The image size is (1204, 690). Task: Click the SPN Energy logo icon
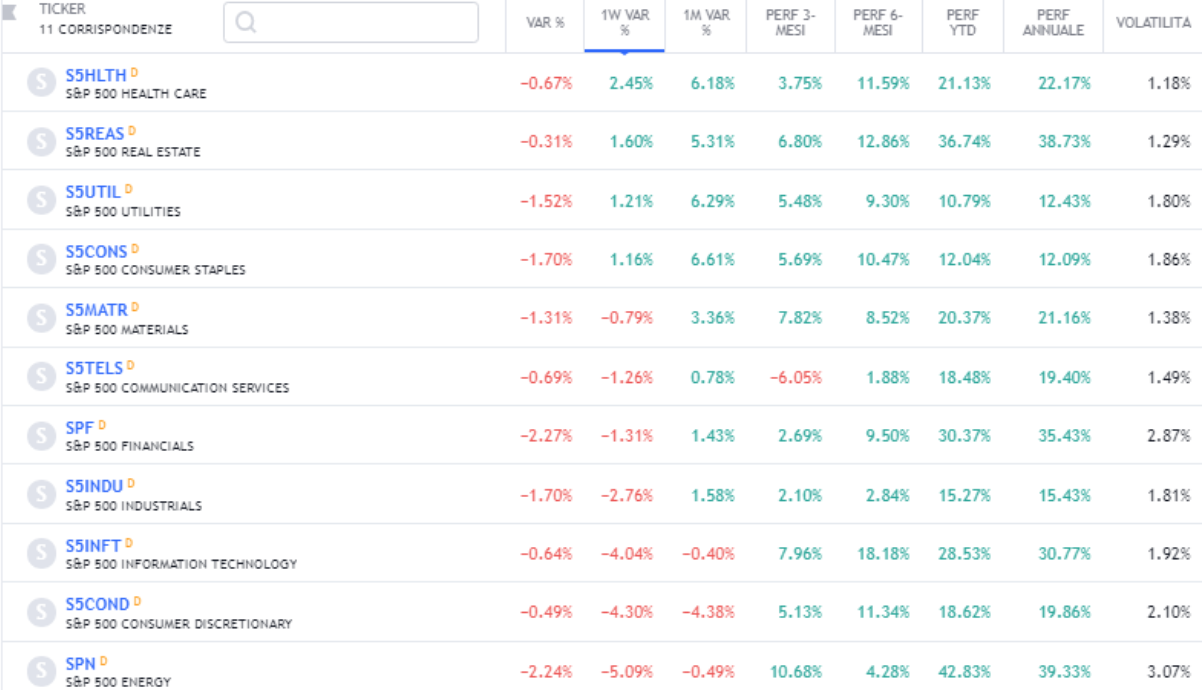(41, 670)
